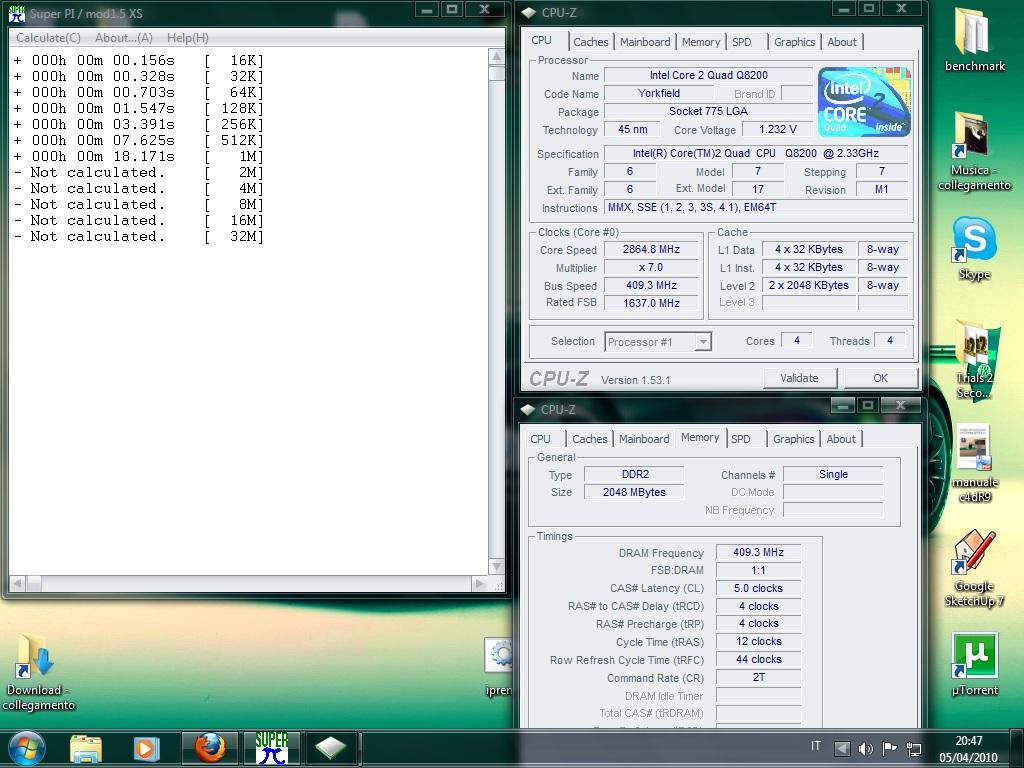Switch to SPD tab in bottom CPU-Z
Viewport: 1024px width, 768px height.
[x=741, y=439]
